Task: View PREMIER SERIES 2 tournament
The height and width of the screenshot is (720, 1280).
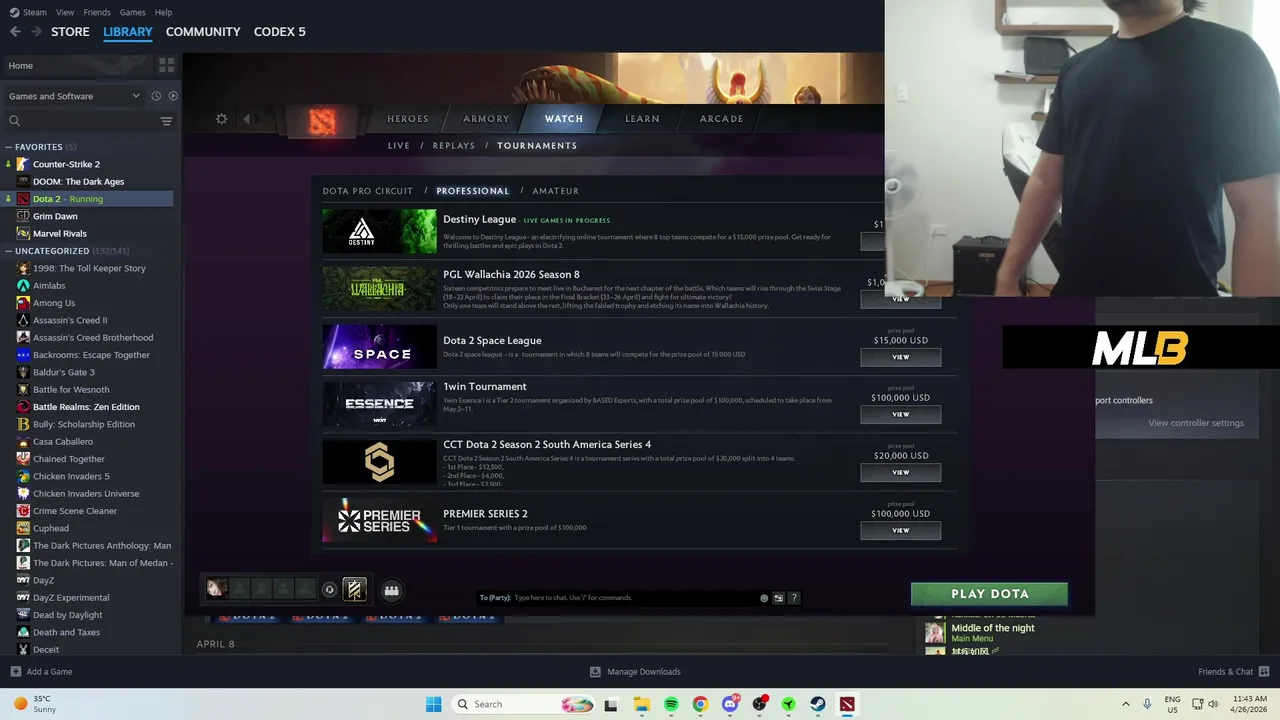Action: coord(901,530)
